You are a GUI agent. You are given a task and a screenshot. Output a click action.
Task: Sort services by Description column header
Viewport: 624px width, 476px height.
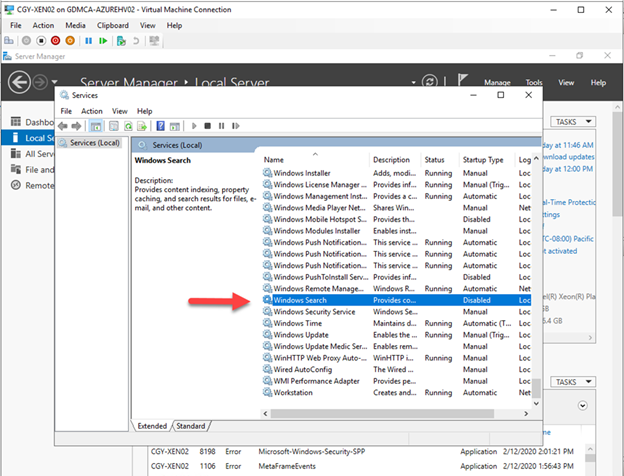395,160
